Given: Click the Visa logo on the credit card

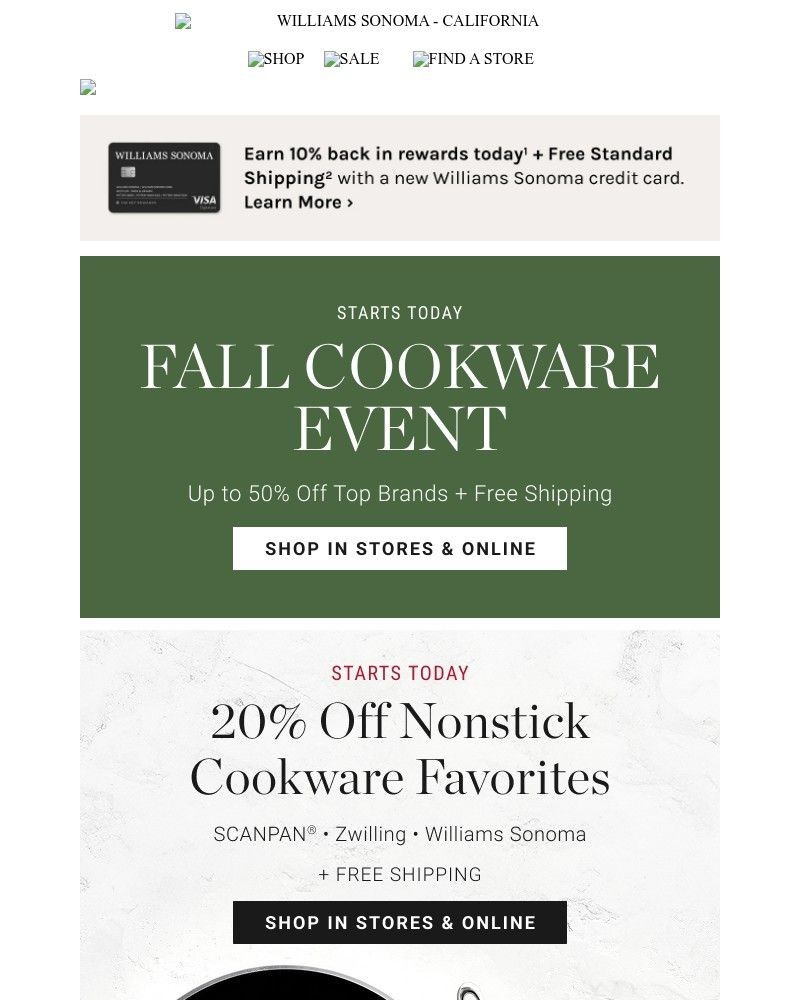Looking at the screenshot, I should coord(204,200).
